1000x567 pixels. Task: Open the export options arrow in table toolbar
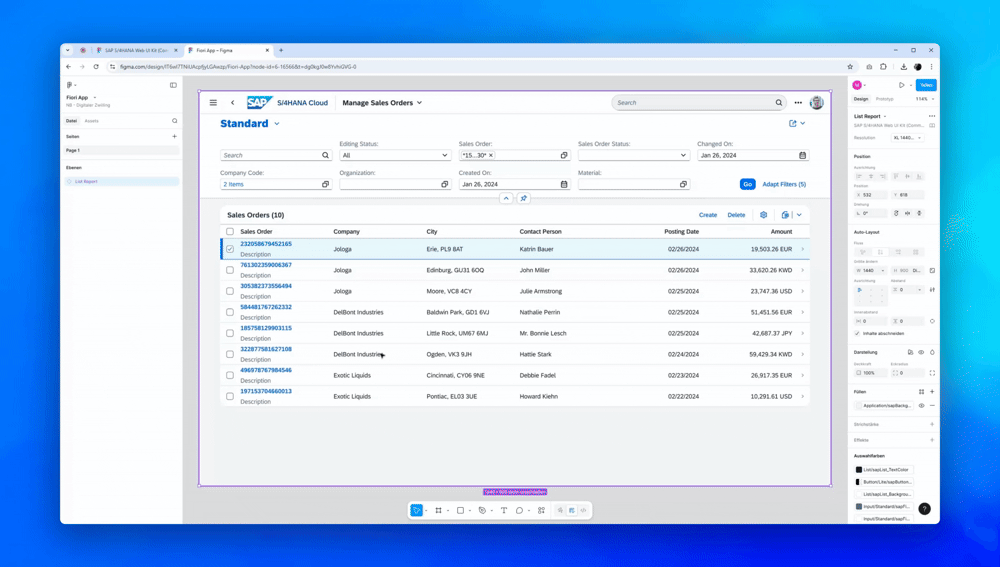coord(799,215)
